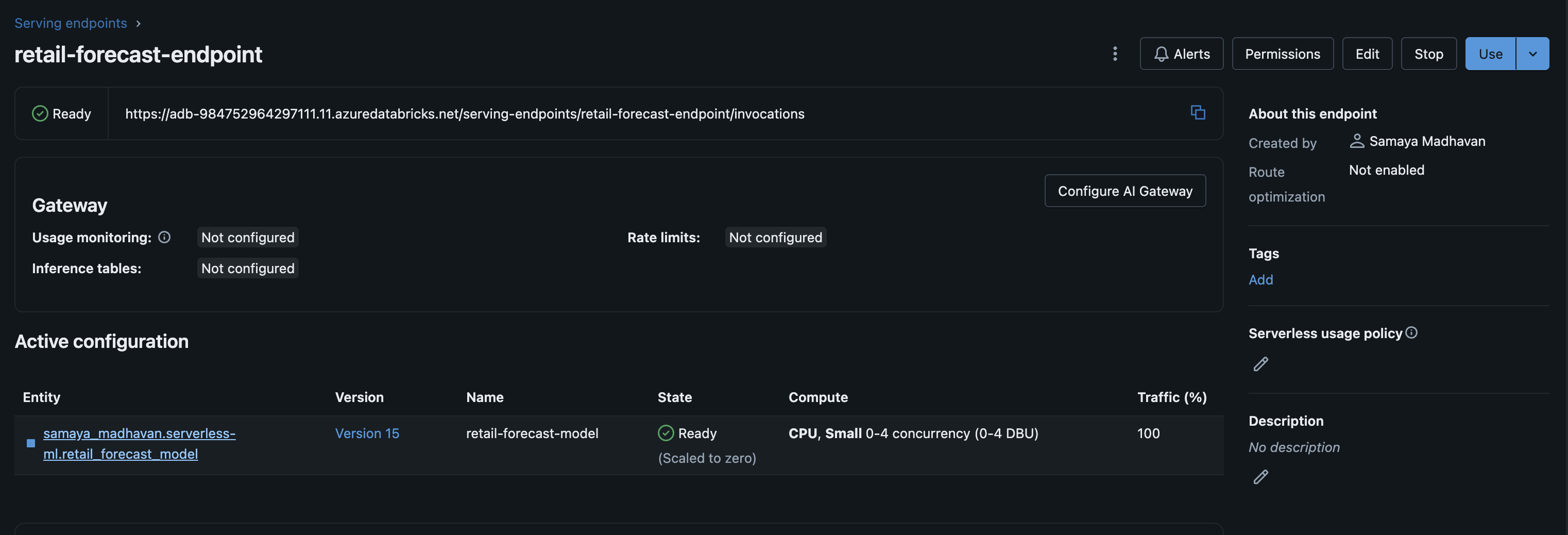Click pencil icon under Serverless usage policy
1568x535 pixels.
[1260, 364]
